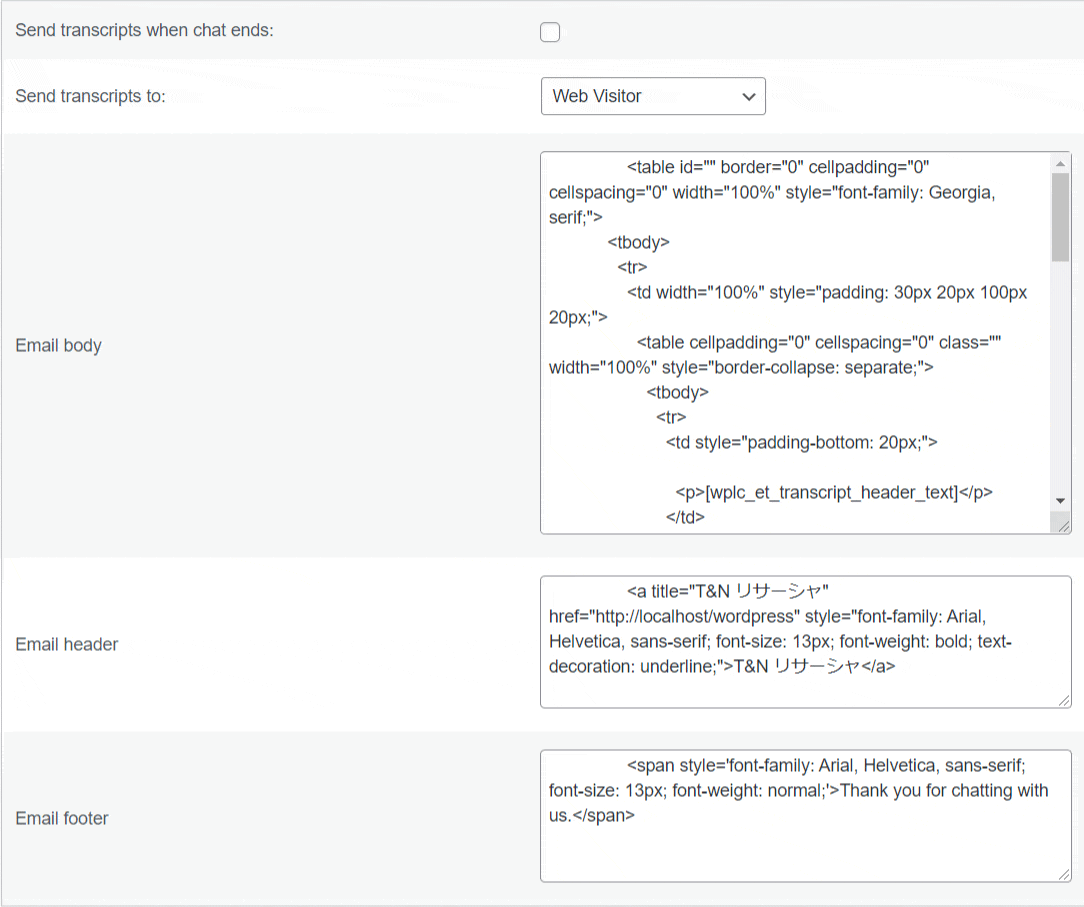Click the 'Email footer' label
This screenshot has width=1084, height=907.
pyautogui.click(x=62, y=818)
